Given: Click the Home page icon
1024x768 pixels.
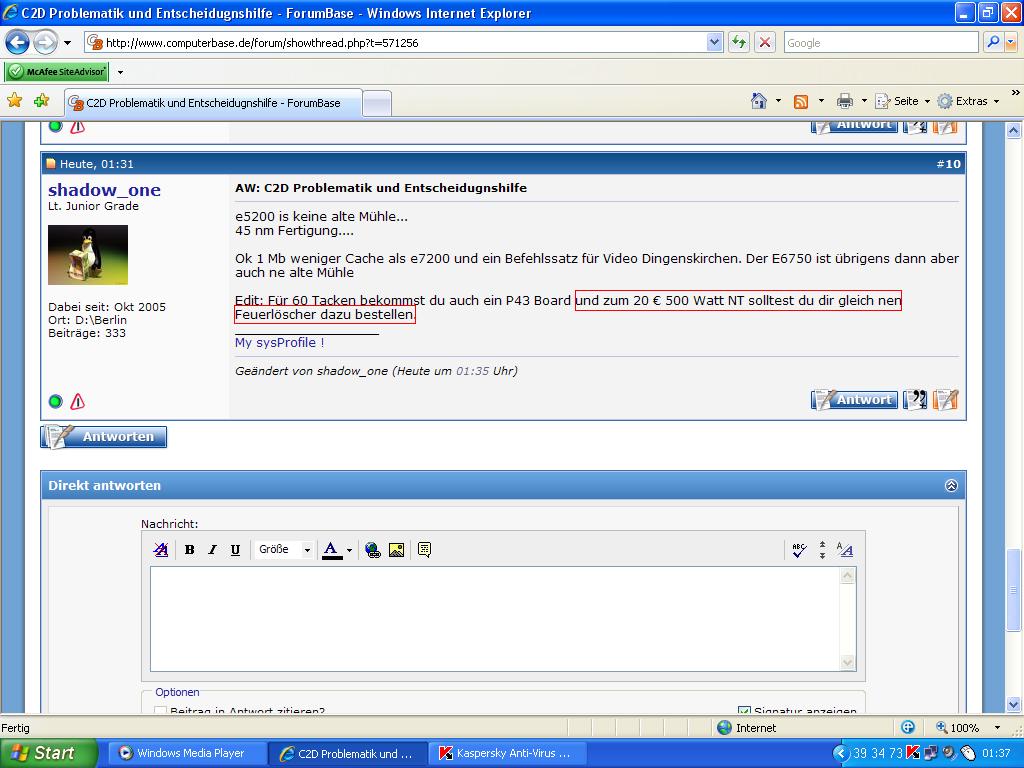Looking at the screenshot, I should 758,101.
